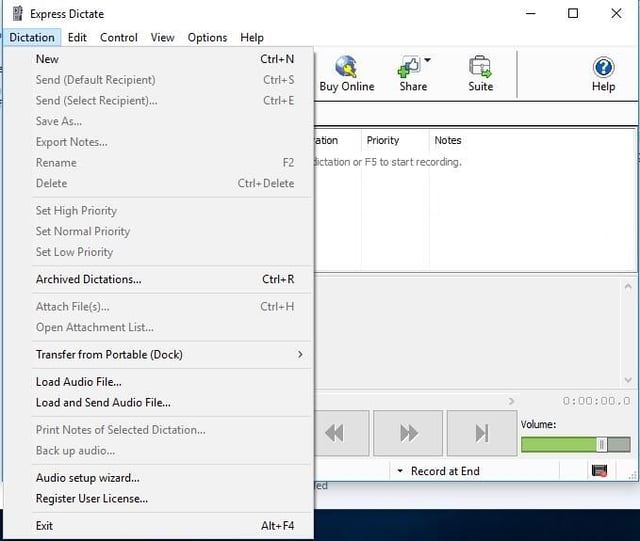Close the Express Dictate window
Image resolution: width=640 pixels, height=541 pixels.
pos(616,13)
